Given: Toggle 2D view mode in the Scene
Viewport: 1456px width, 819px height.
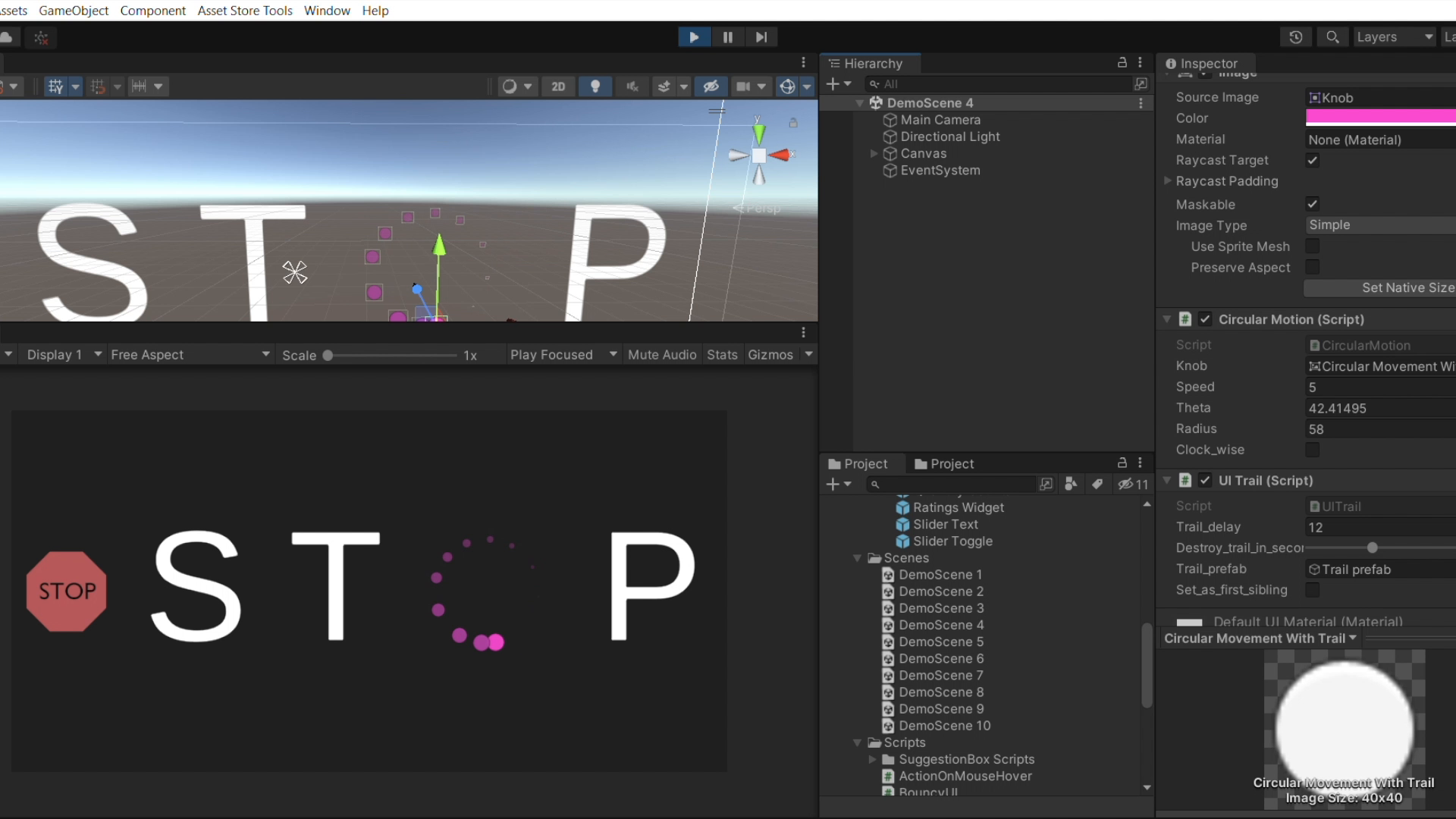Looking at the screenshot, I should click(558, 86).
